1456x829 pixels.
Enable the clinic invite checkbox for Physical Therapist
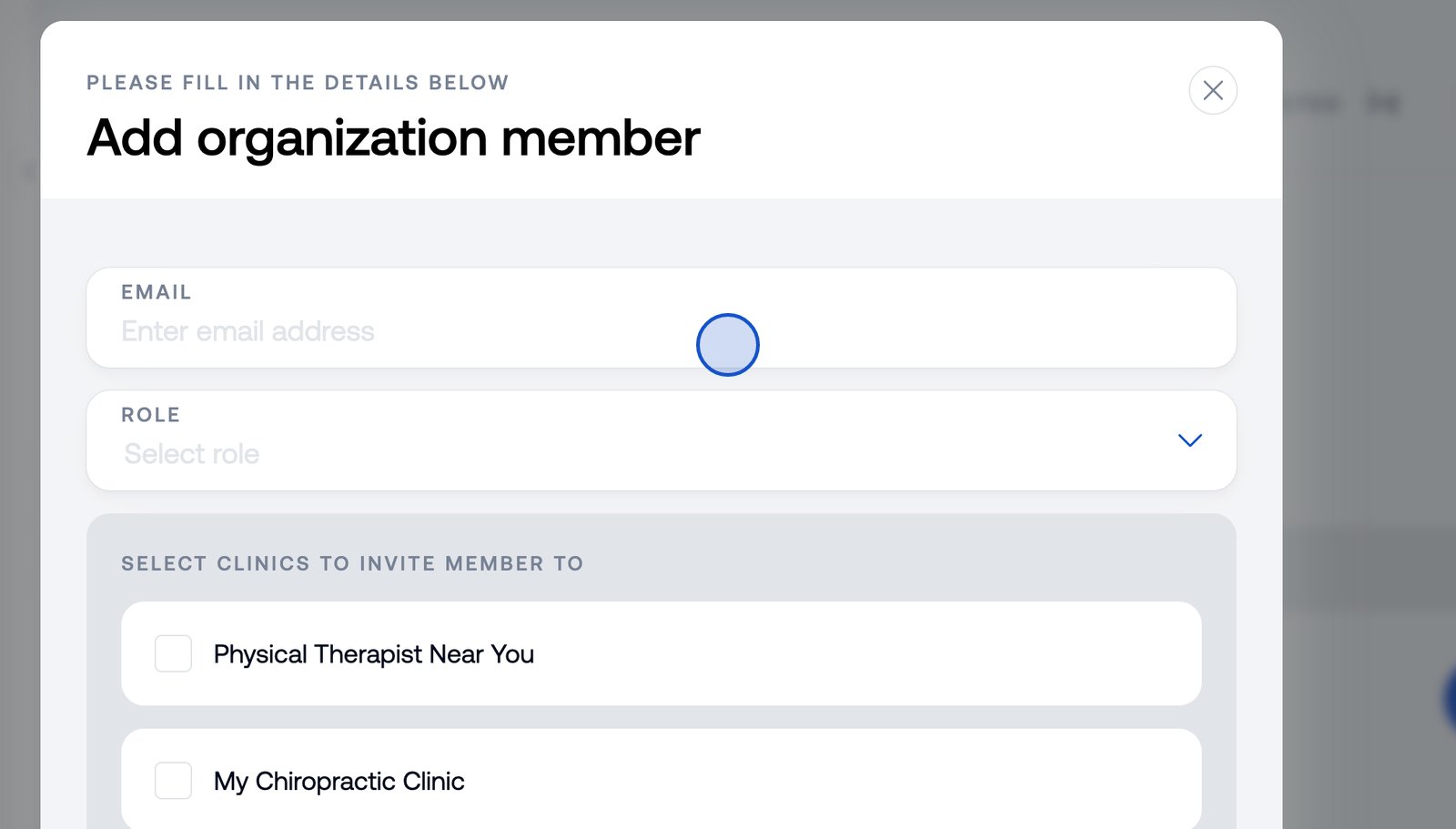172,653
